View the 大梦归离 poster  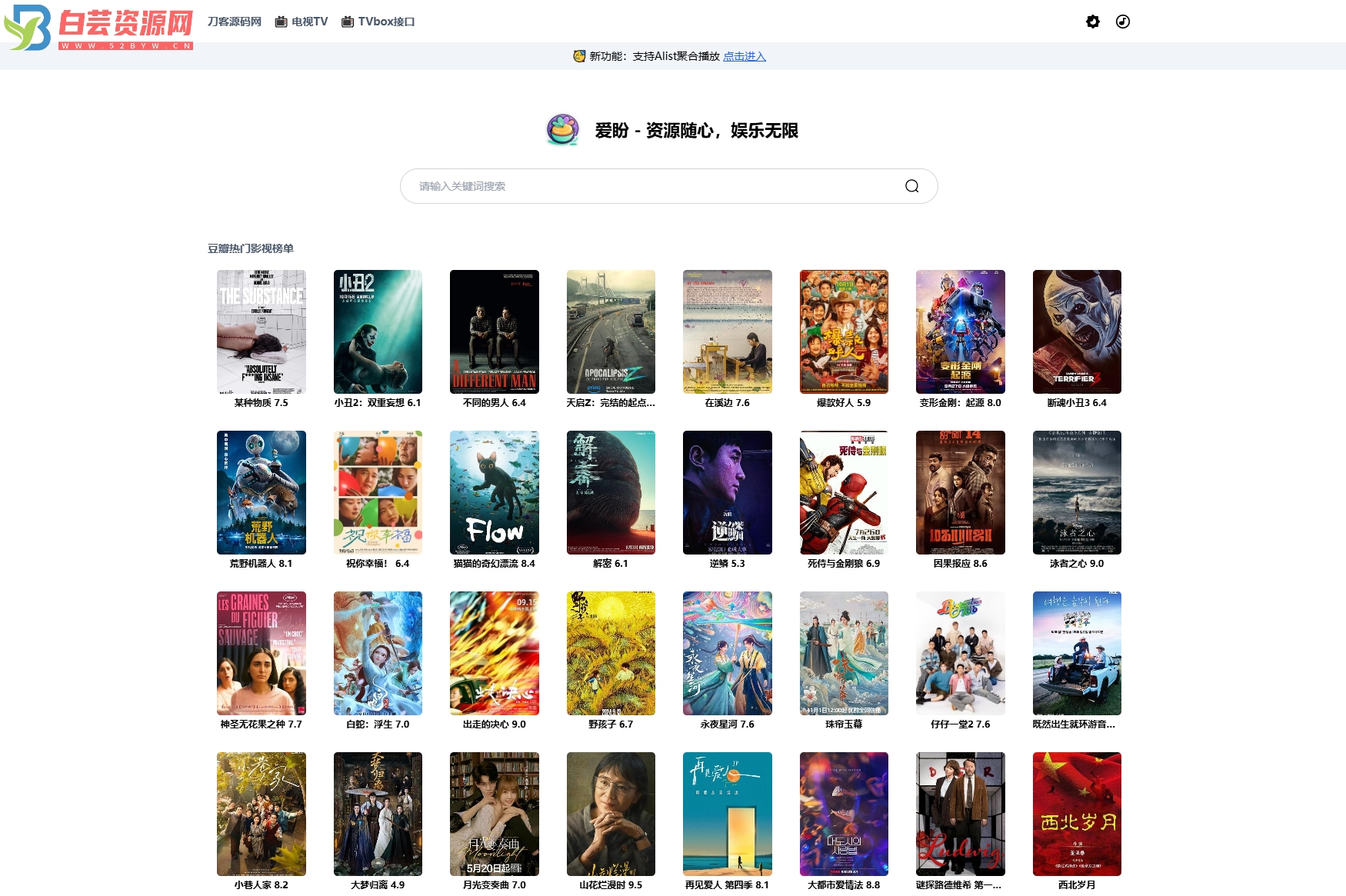click(378, 814)
